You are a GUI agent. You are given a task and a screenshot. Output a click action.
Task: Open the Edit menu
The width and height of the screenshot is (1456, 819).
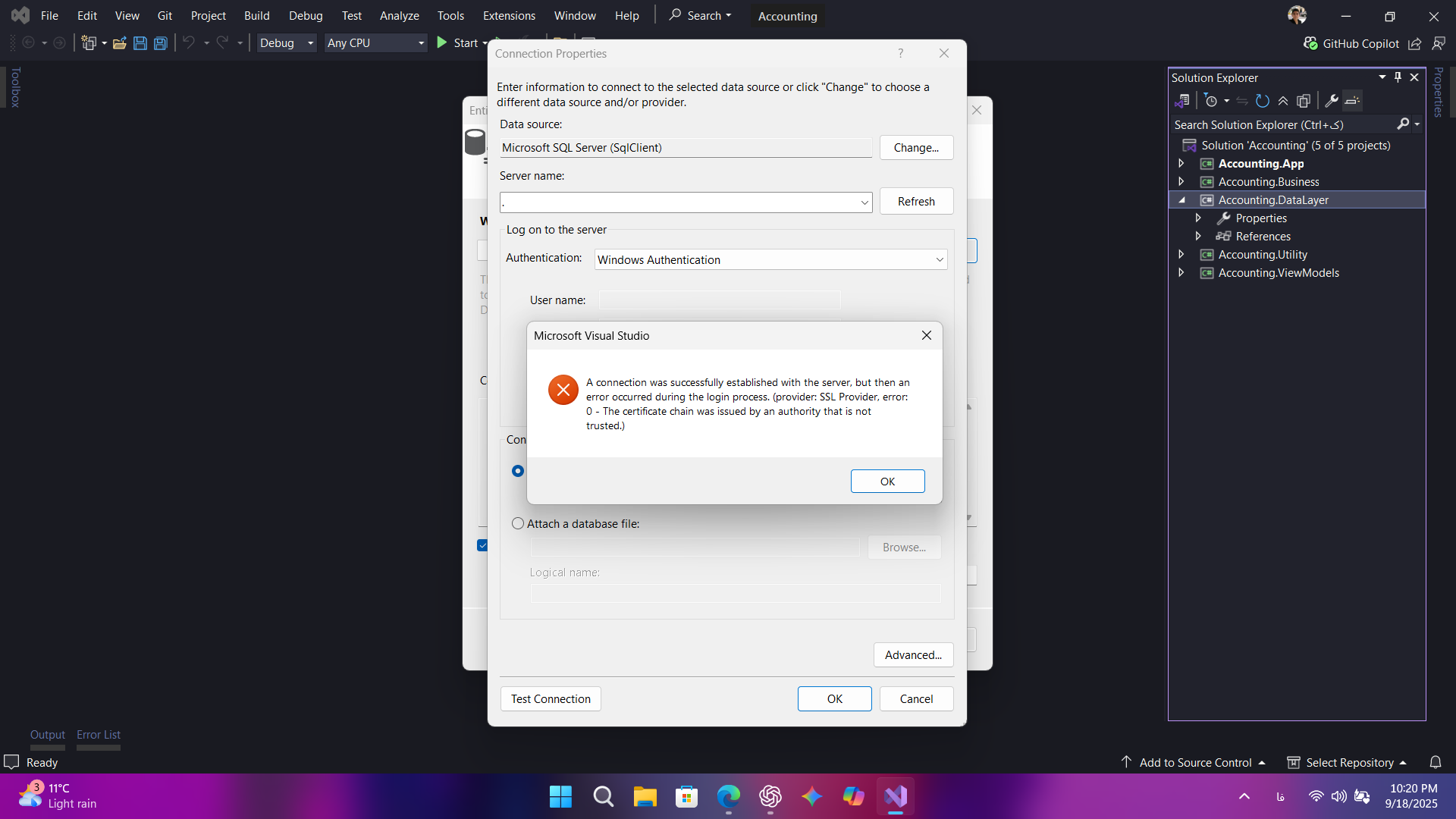pyautogui.click(x=87, y=15)
